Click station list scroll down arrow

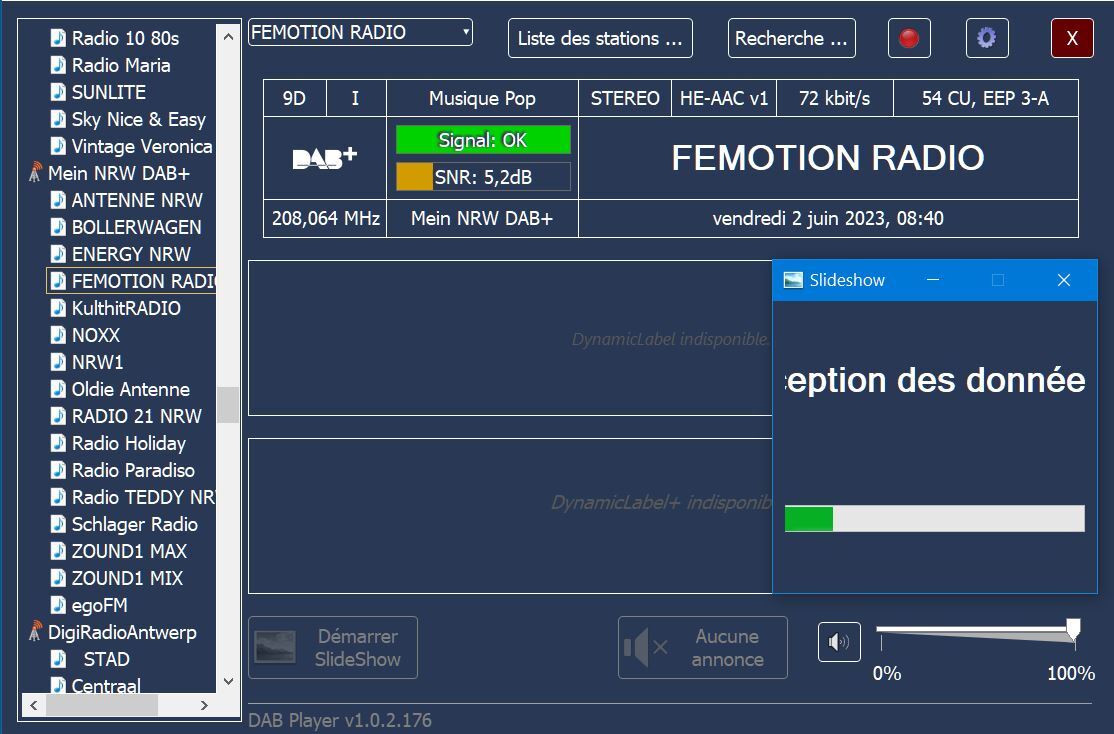(x=228, y=681)
